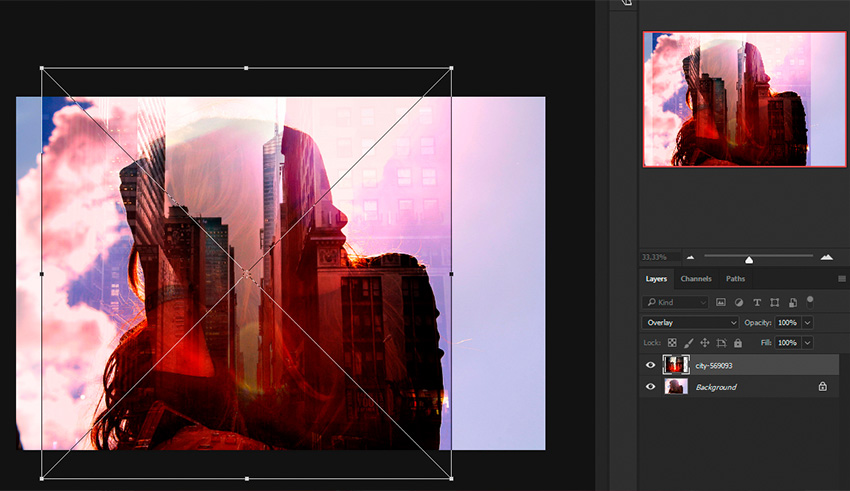Filter layers by adjustment layer icon
The height and width of the screenshot is (491, 850).
[x=739, y=302]
